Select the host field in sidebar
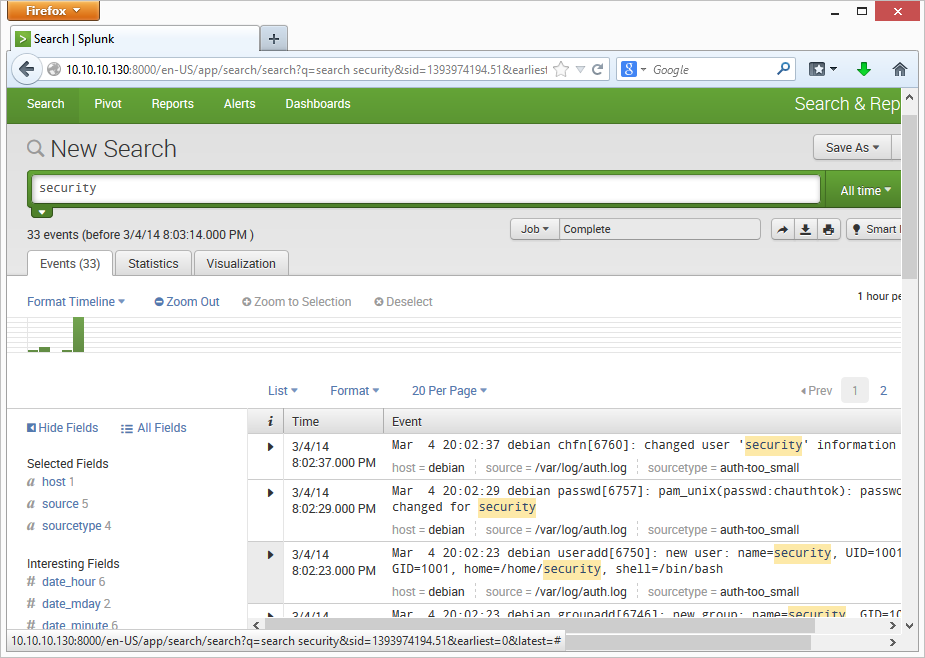The width and height of the screenshot is (925, 658). pos(54,482)
